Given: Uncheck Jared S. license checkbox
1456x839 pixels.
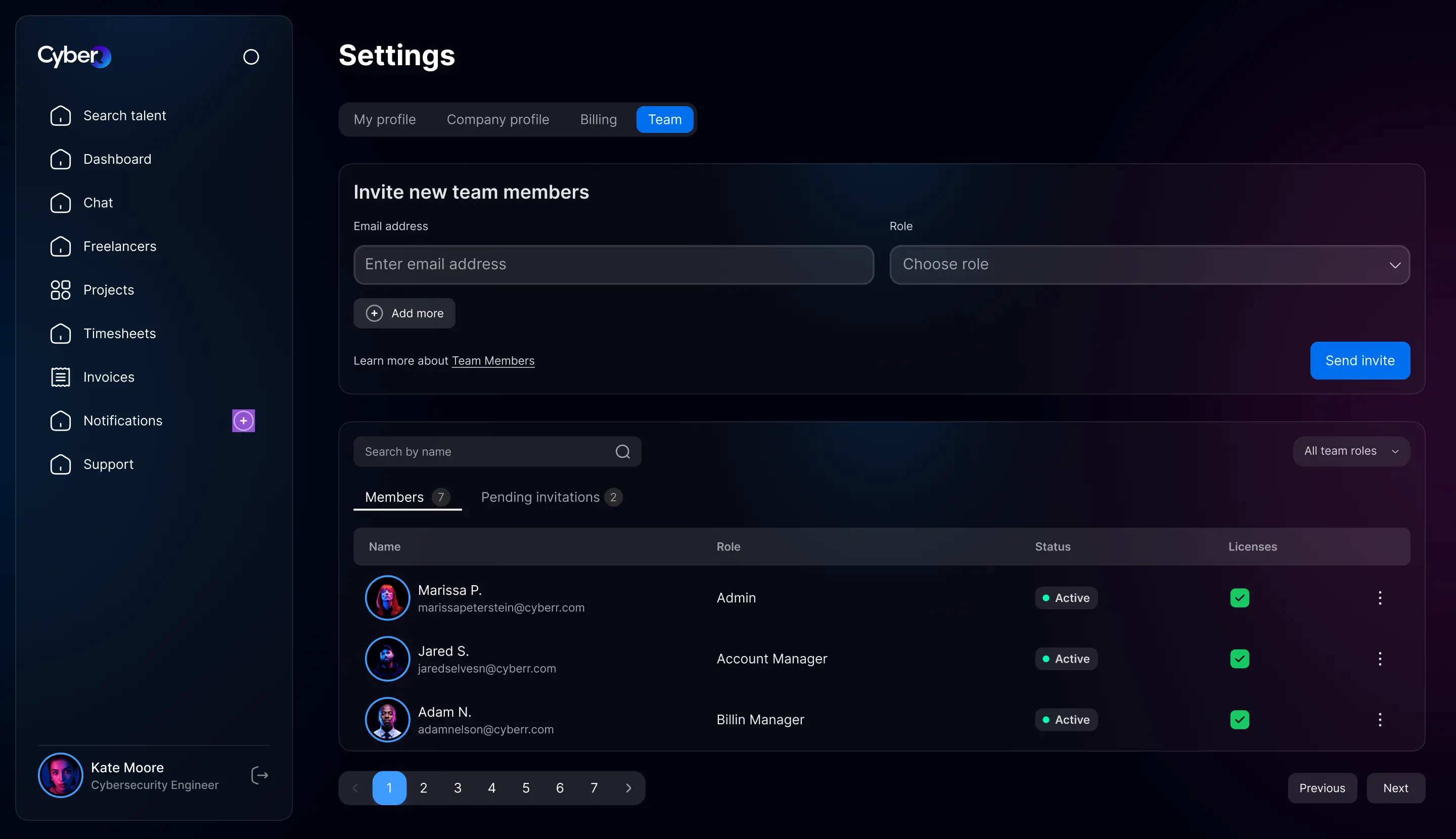Looking at the screenshot, I should coord(1239,659).
